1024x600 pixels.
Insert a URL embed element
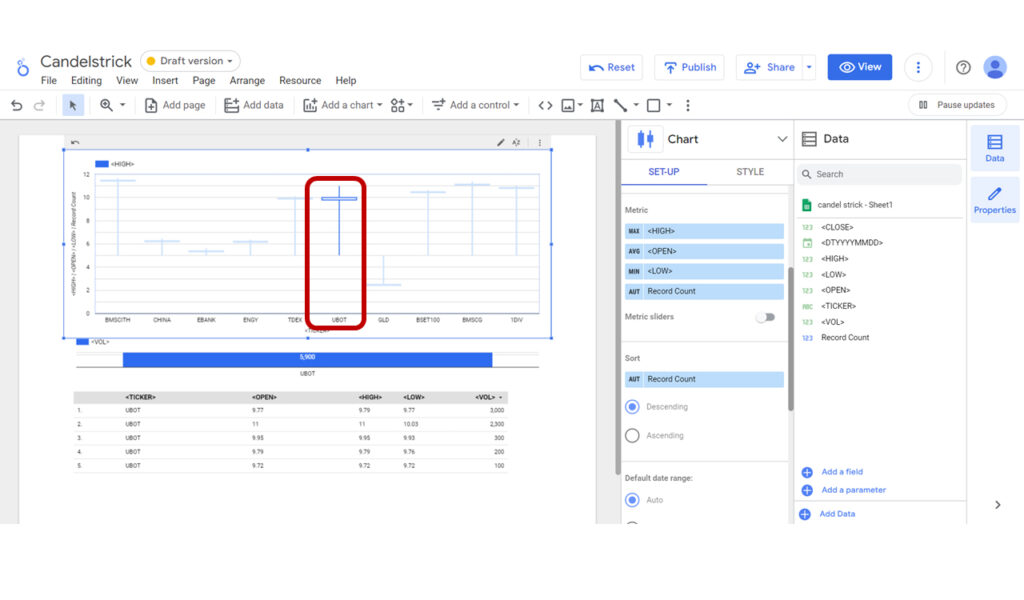(545, 105)
